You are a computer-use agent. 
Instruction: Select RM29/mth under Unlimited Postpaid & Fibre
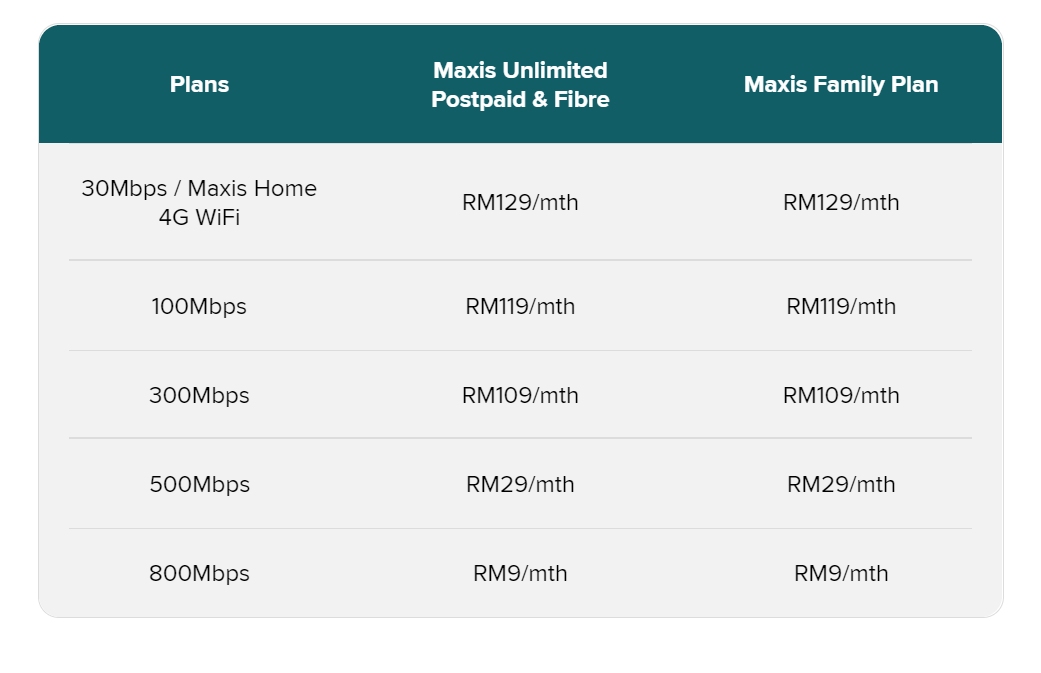[x=520, y=484]
